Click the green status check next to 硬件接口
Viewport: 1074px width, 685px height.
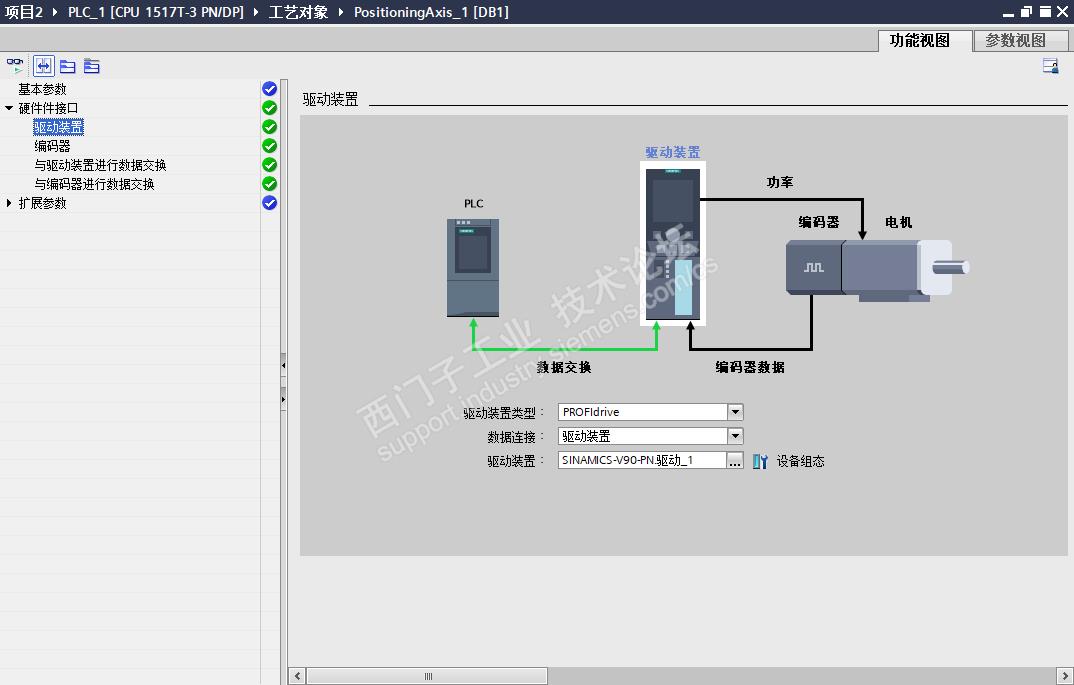[x=269, y=108]
